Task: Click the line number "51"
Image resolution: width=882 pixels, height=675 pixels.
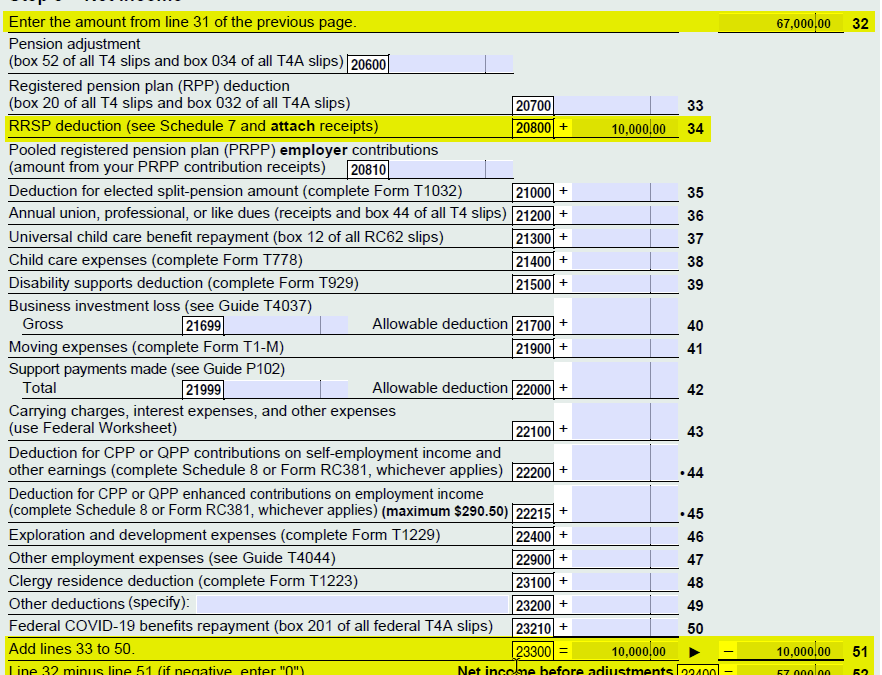Action: 860,652
